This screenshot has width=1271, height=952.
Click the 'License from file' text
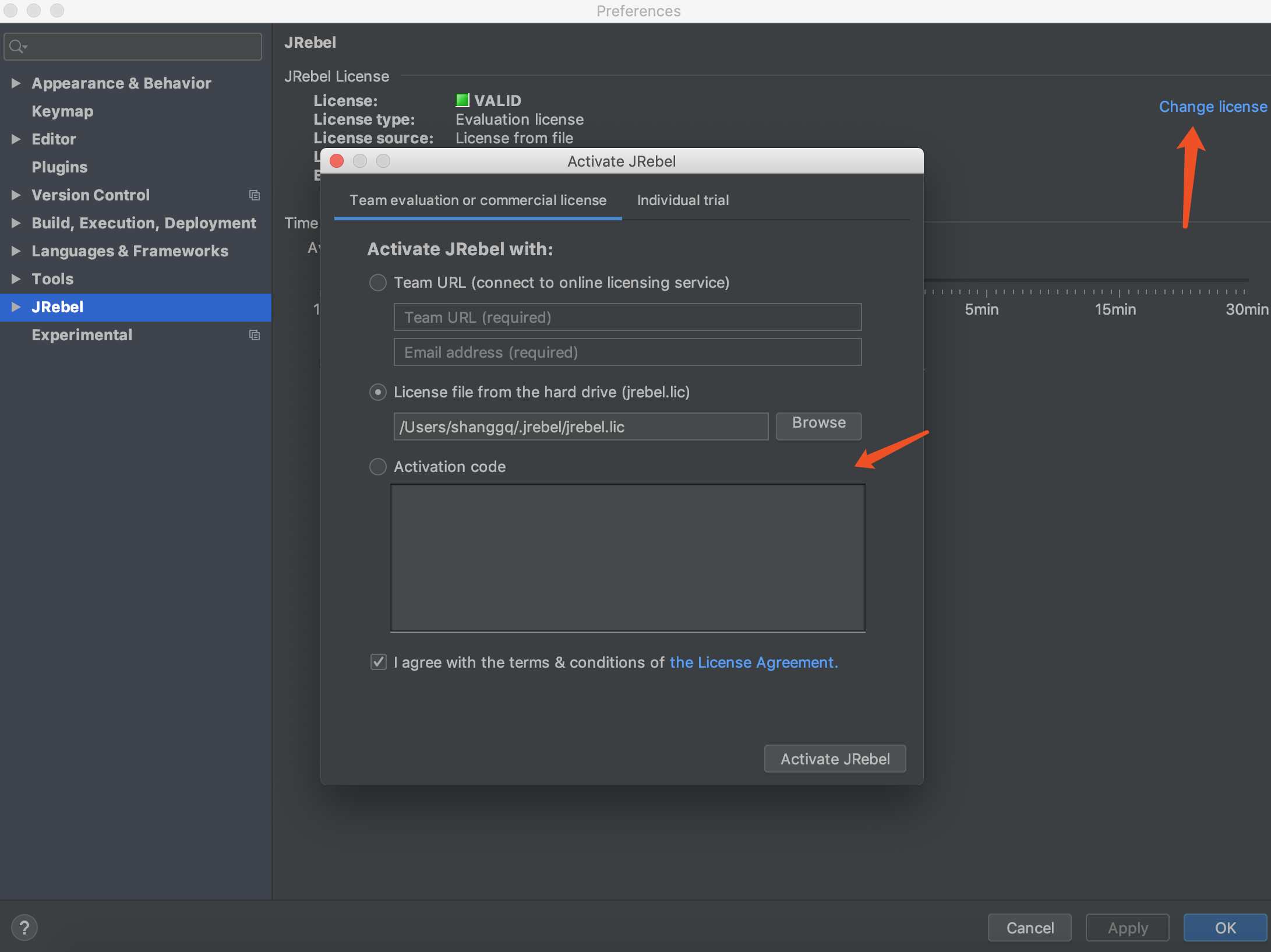(514, 138)
